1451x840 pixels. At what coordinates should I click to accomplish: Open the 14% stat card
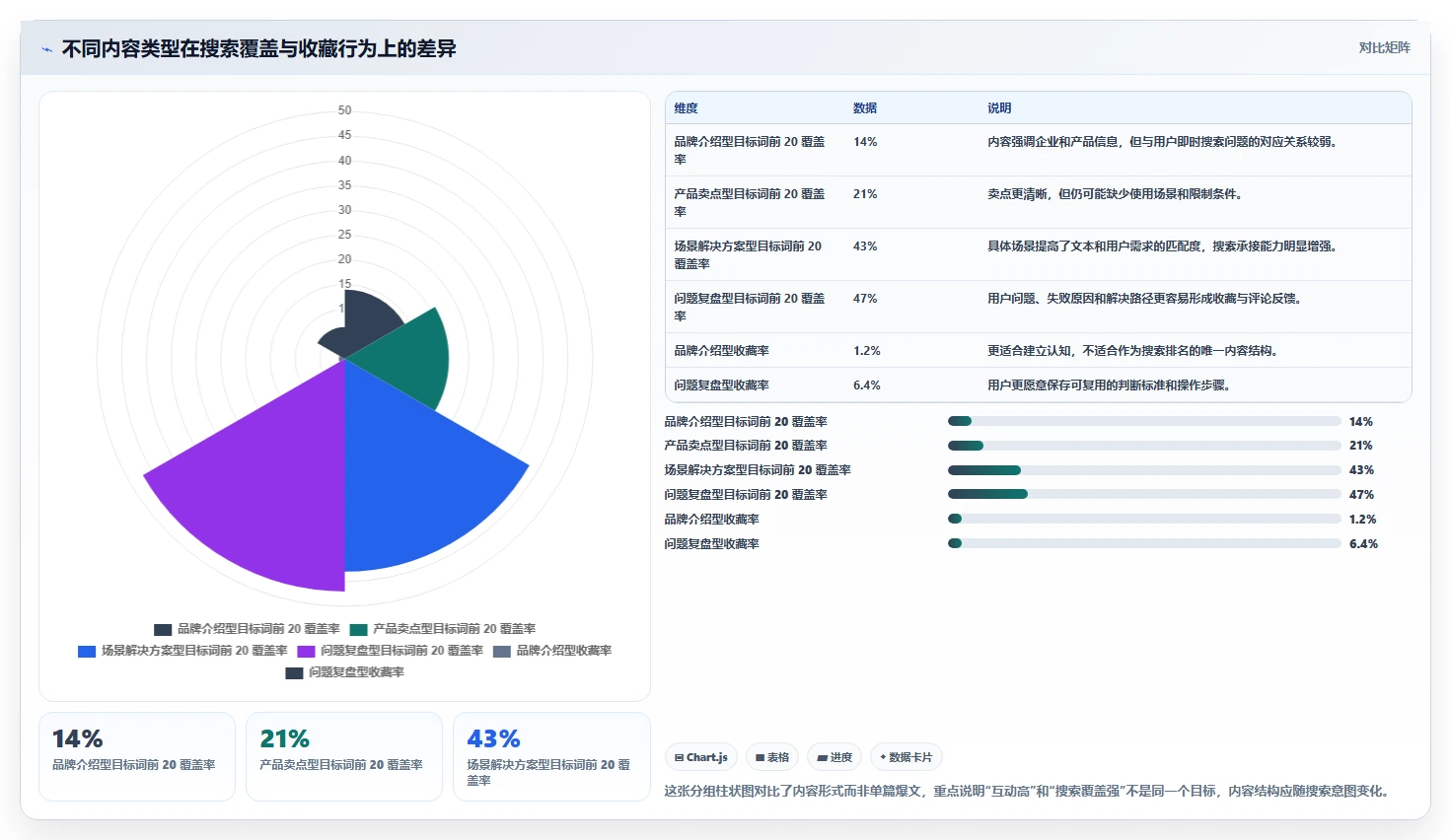pos(137,756)
